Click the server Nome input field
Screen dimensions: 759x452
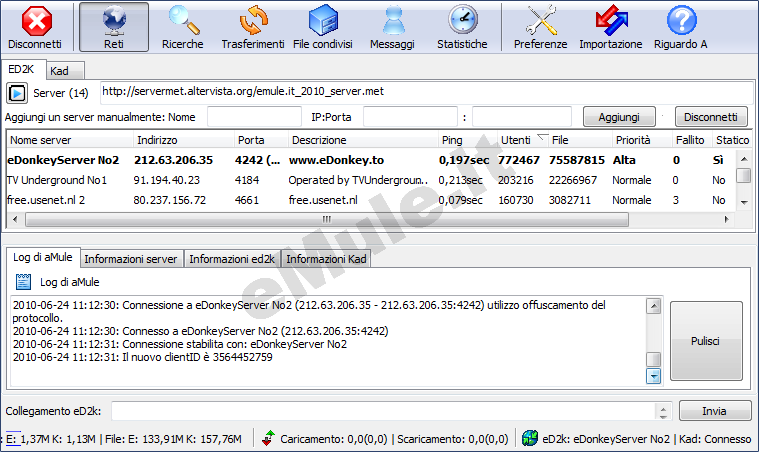coord(255,117)
